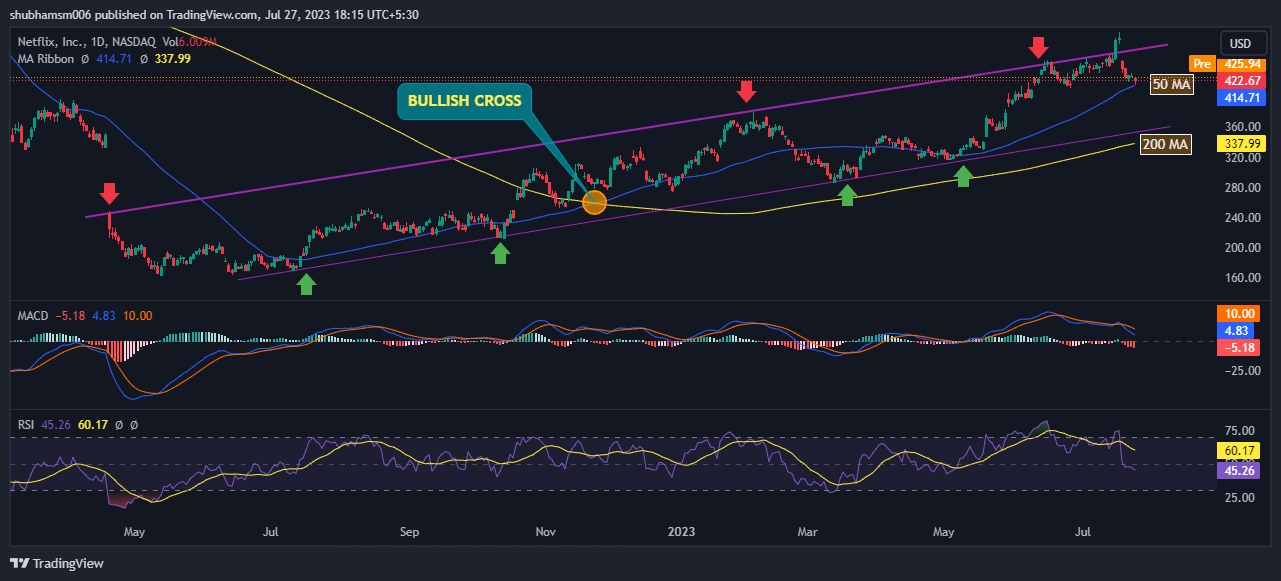The width and height of the screenshot is (1281, 581).
Task: Click the yellow 60.17 RSI axis label
Action: click(x=1239, y=451)
